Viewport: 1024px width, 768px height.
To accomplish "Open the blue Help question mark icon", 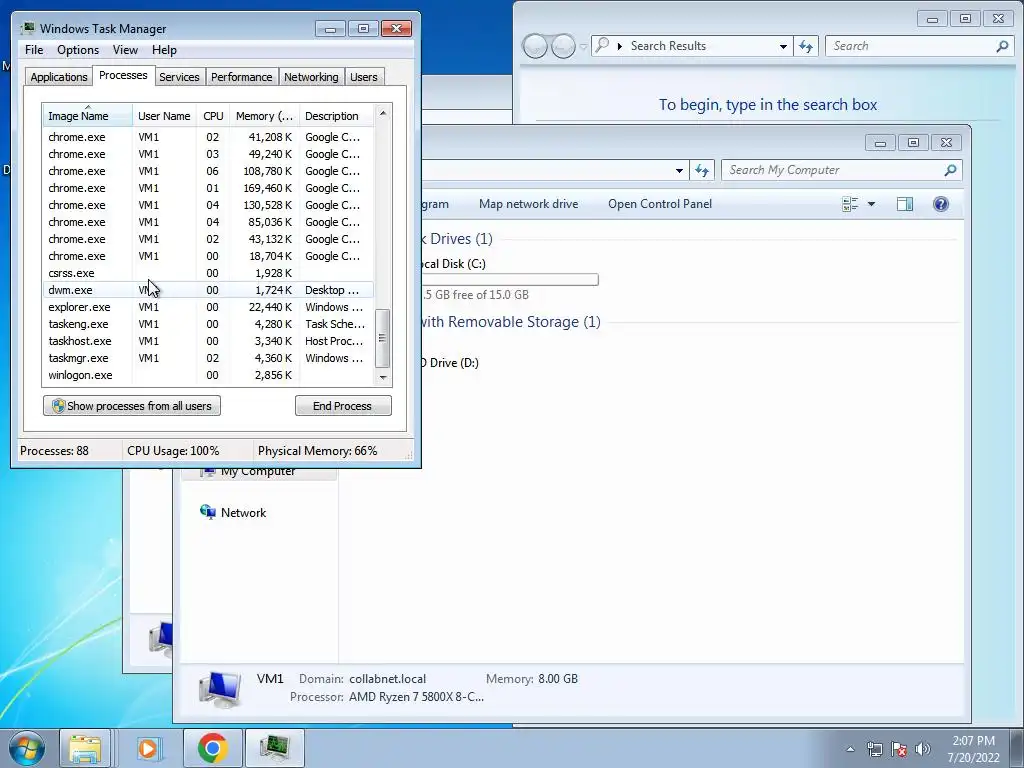I will click(x=940, y=204).
